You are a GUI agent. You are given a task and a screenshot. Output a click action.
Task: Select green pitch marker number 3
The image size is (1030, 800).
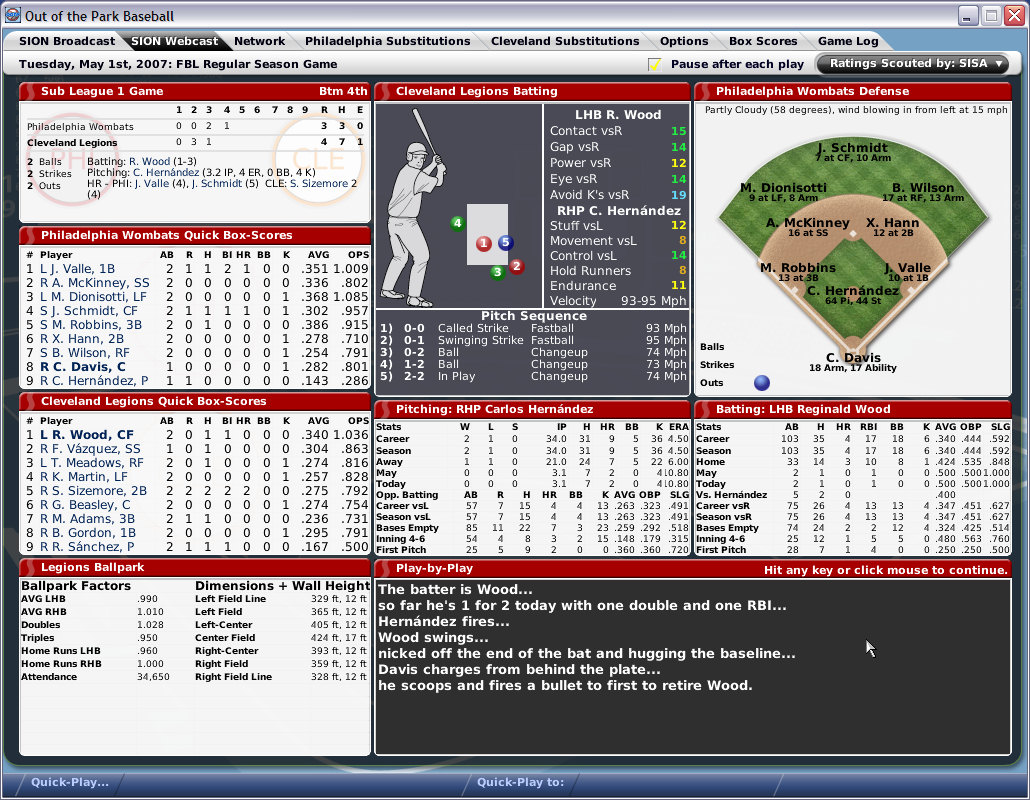(x=497, y=272)
